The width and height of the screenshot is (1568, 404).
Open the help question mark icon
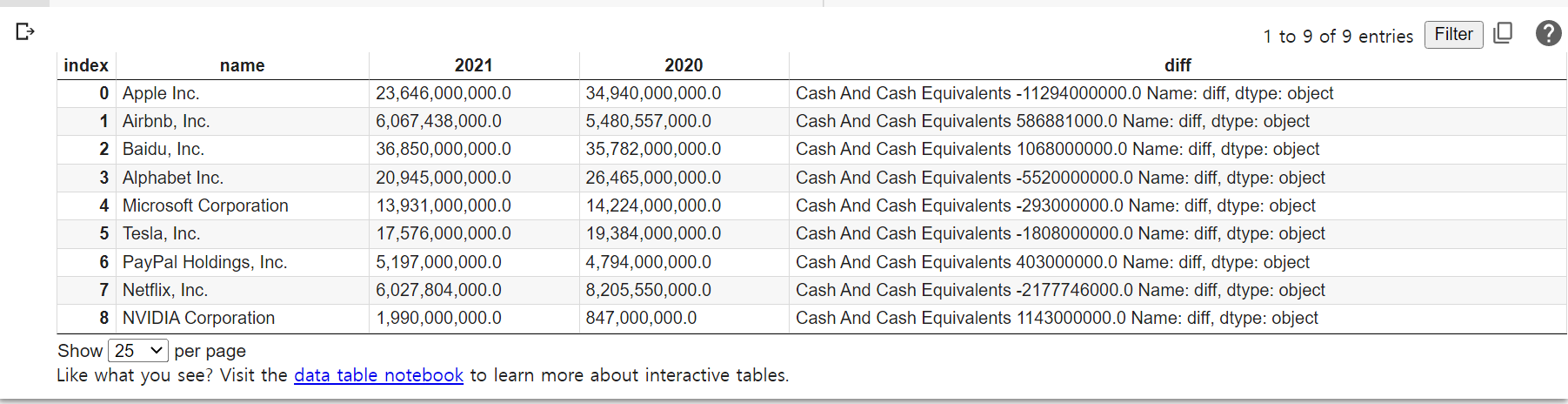click(1548, 33)
